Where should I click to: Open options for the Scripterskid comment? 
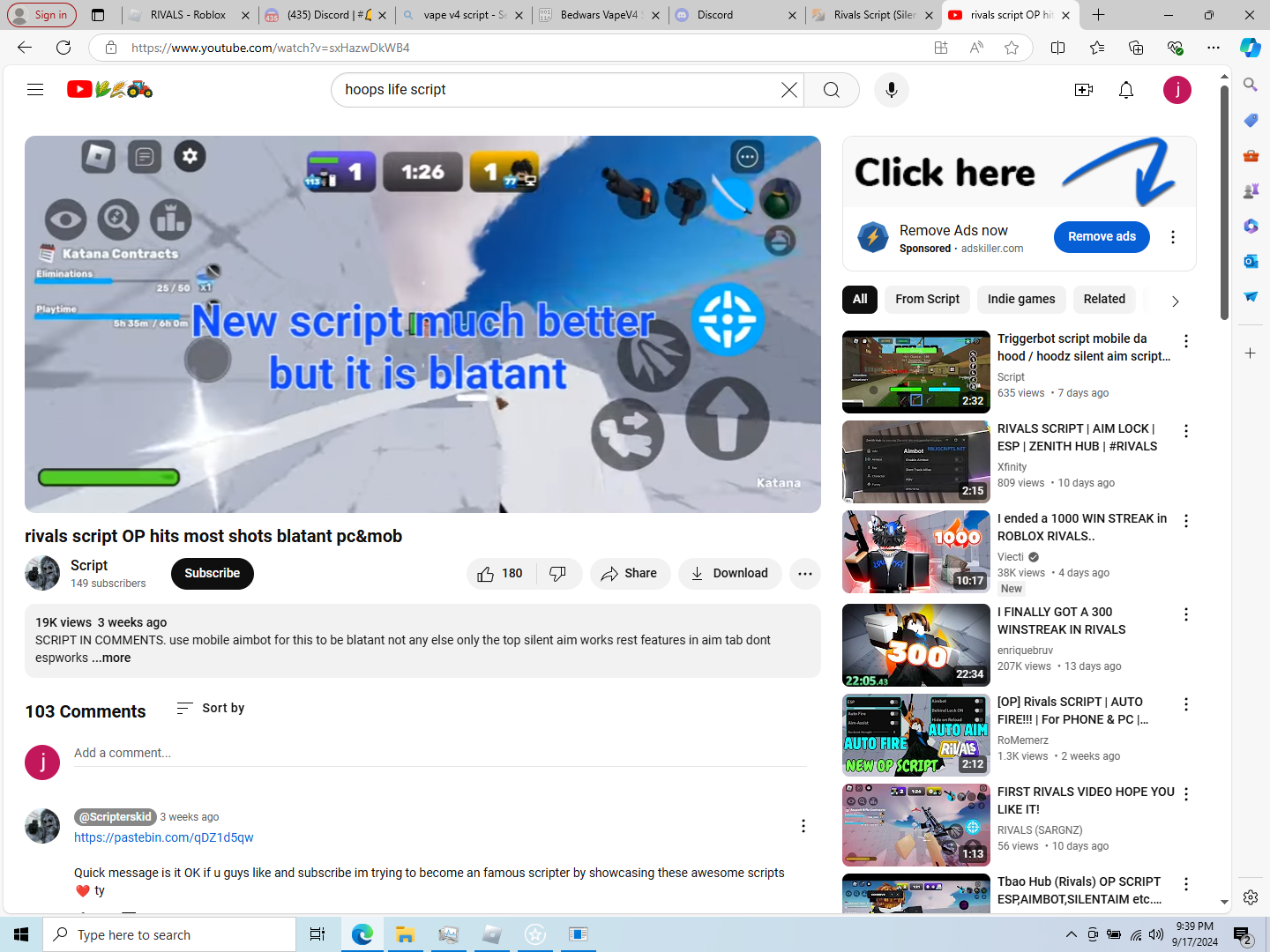click(x=803, y=826)
